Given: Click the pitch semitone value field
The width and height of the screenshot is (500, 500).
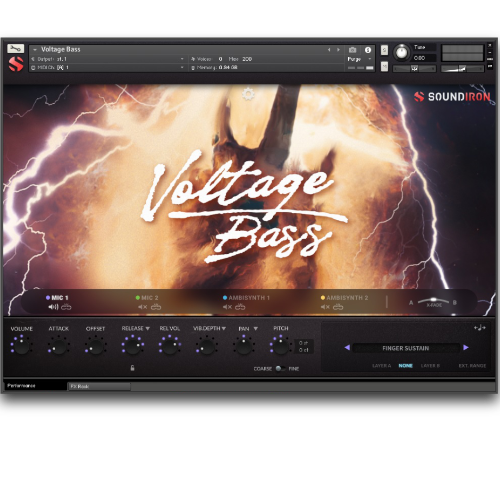Looking at the screenshot, I should tap(304, 343).
